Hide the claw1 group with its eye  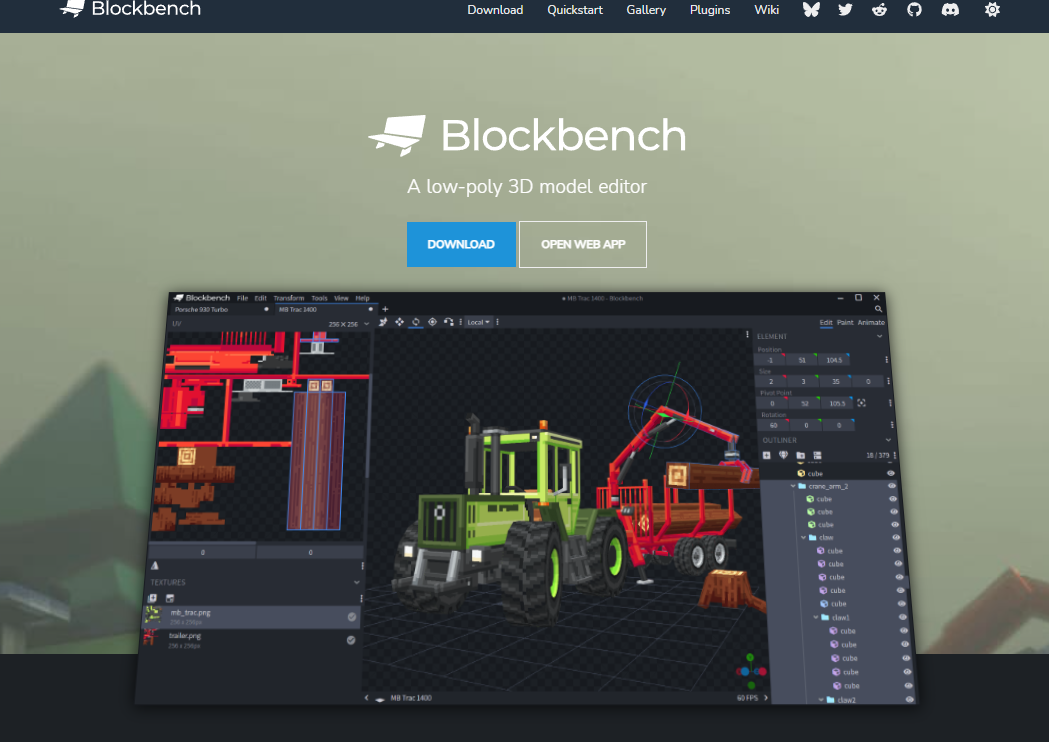[902, 618]
